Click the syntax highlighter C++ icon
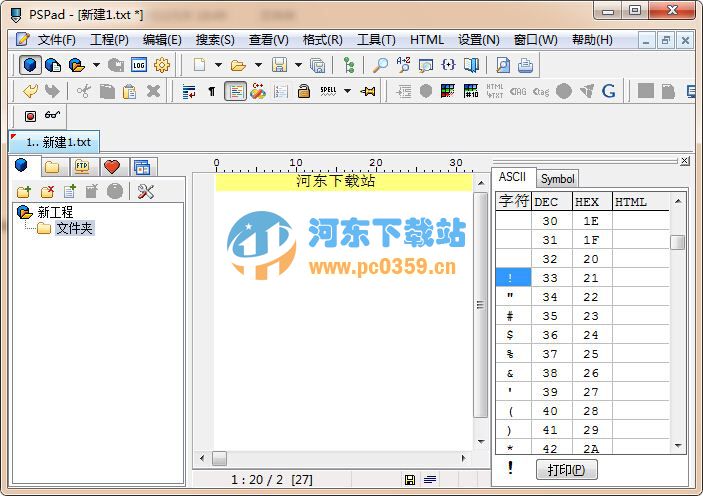703x496 pixels. (258, 91)
